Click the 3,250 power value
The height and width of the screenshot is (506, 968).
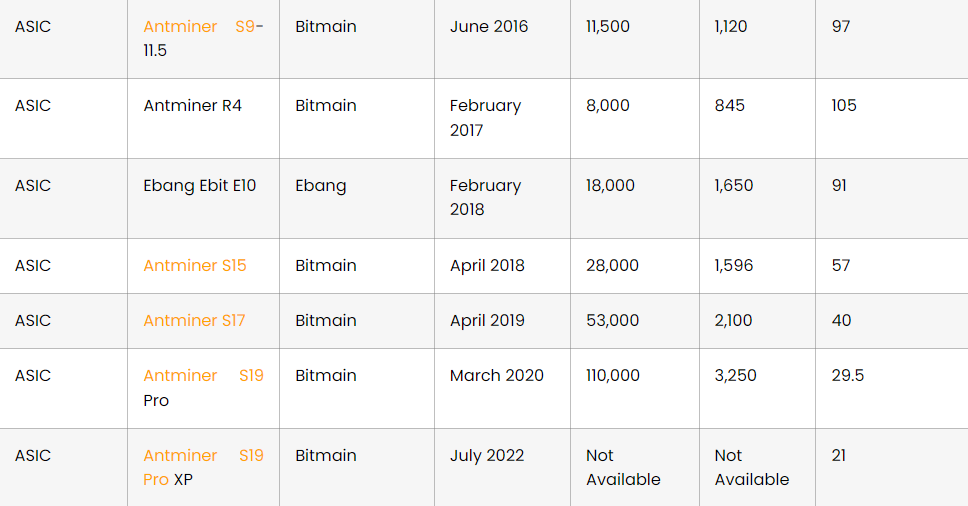coord(735,376)
